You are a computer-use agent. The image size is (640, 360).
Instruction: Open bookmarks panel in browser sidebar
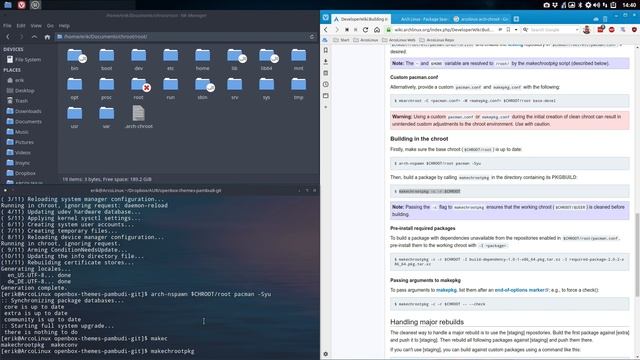pos(326,50)
